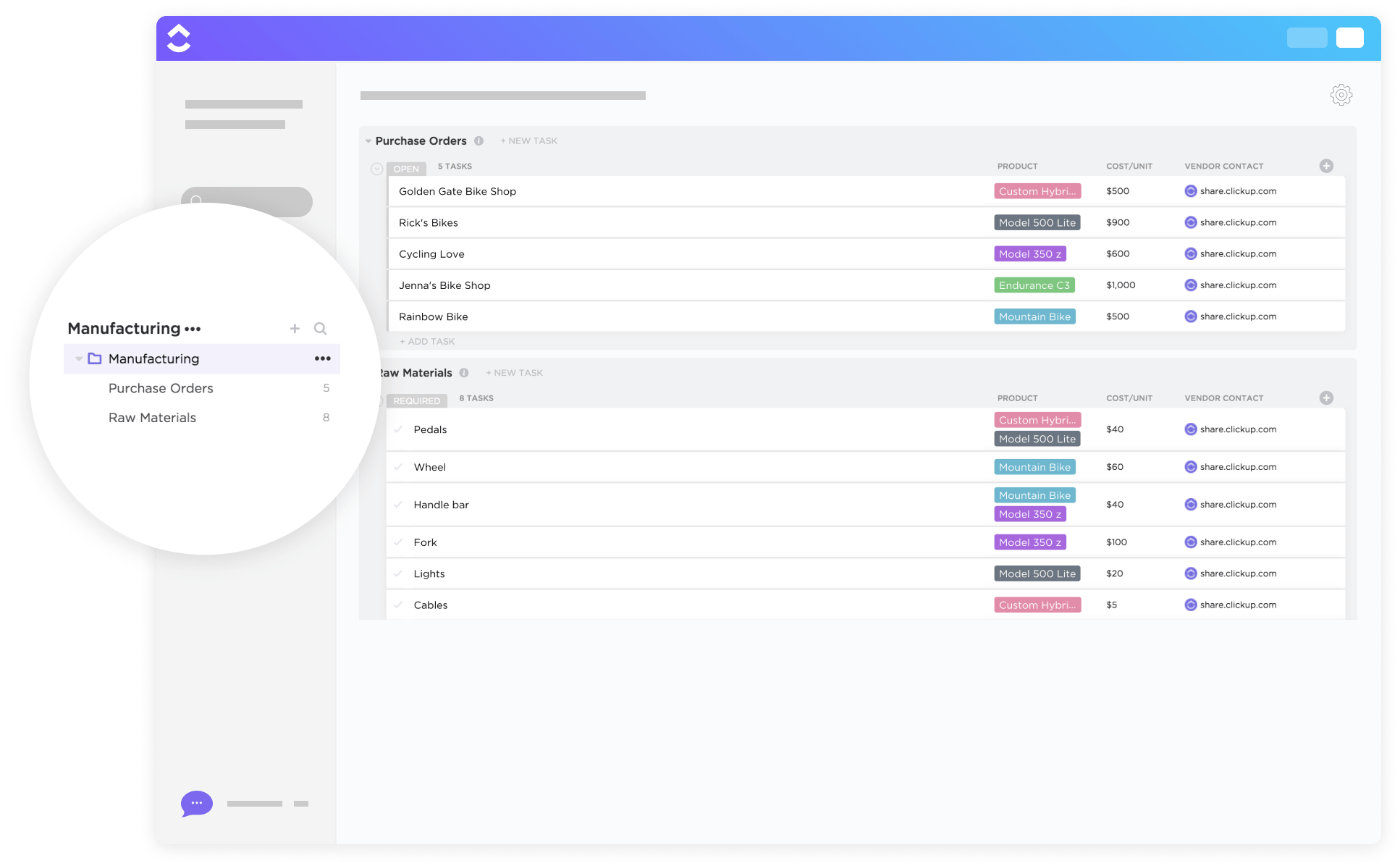Click the add task plus icon in Raw Materials

pyautogui.click(x=1326, y=397)
